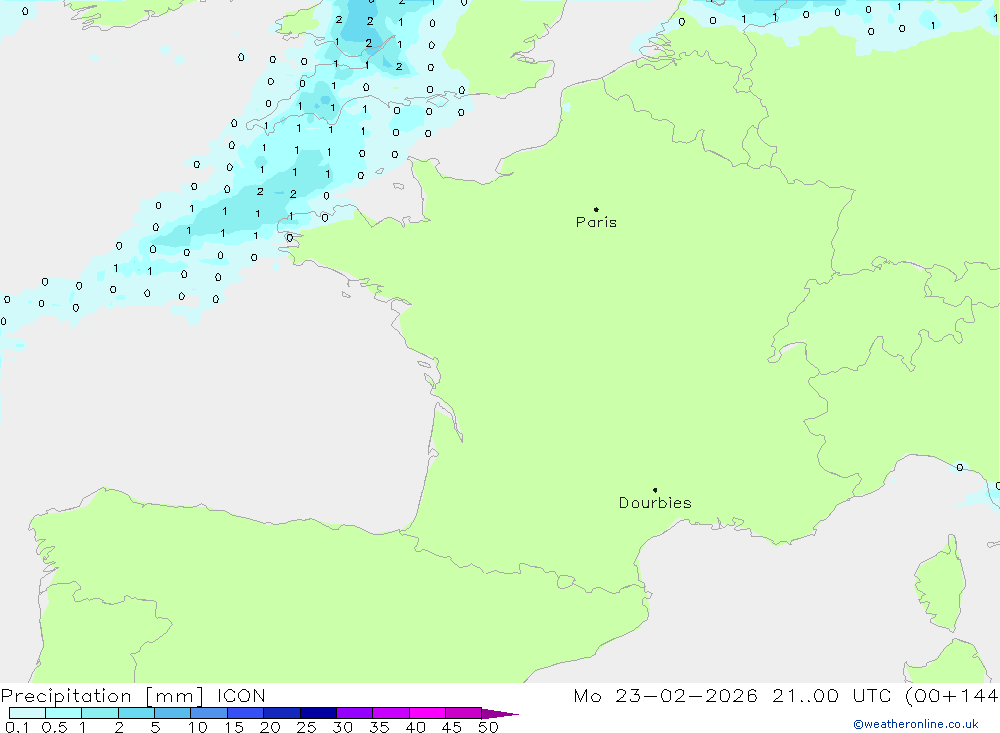Pick the 35–40 mm magenta legend swatch
The image size is (1000, 733).
[390, 713]
